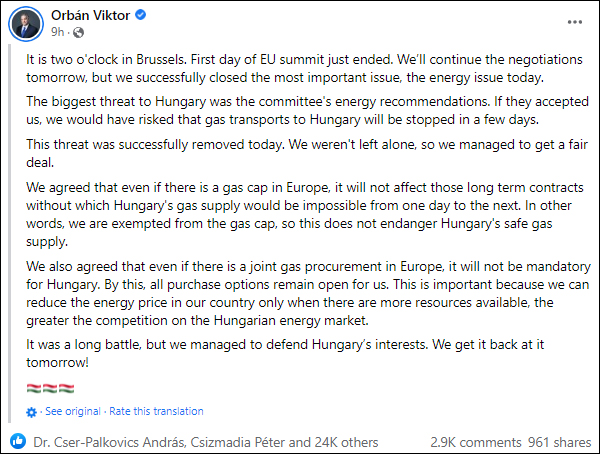Click the blue Like reaction icon
This screenshot has width=600, height=454.
18,441
